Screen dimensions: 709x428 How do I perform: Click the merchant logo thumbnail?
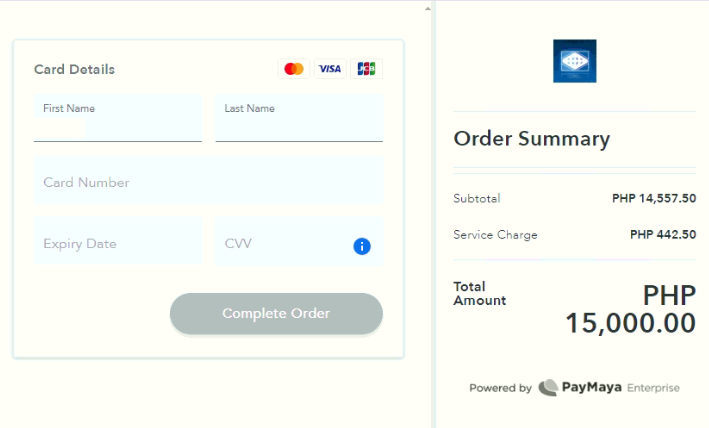click(x=575, y=61)
